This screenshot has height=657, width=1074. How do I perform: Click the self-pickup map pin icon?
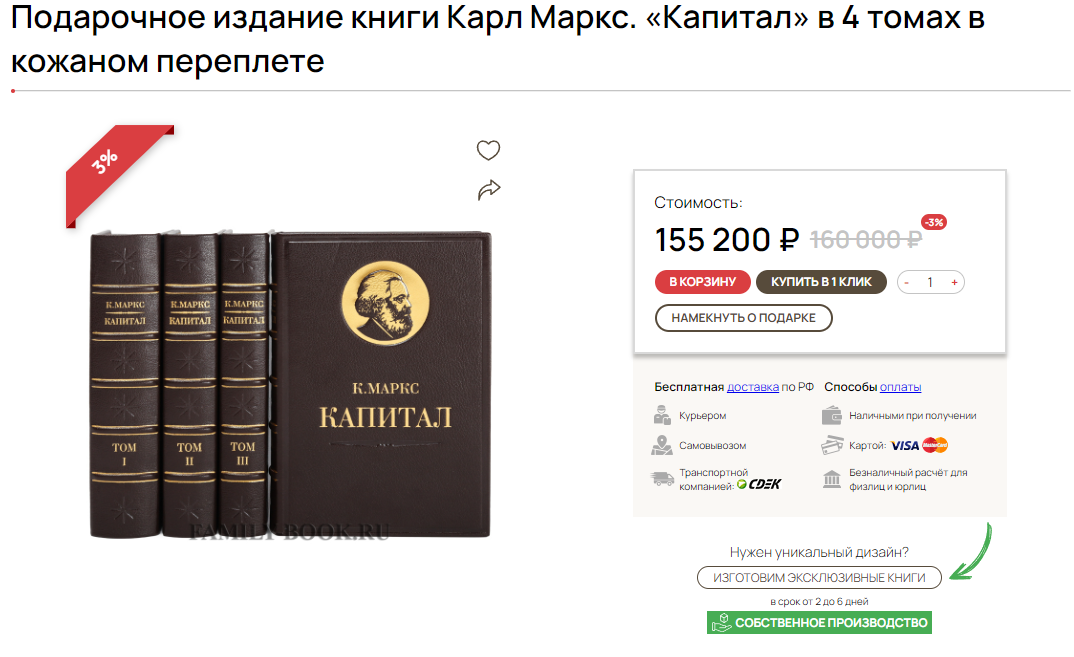662,445
